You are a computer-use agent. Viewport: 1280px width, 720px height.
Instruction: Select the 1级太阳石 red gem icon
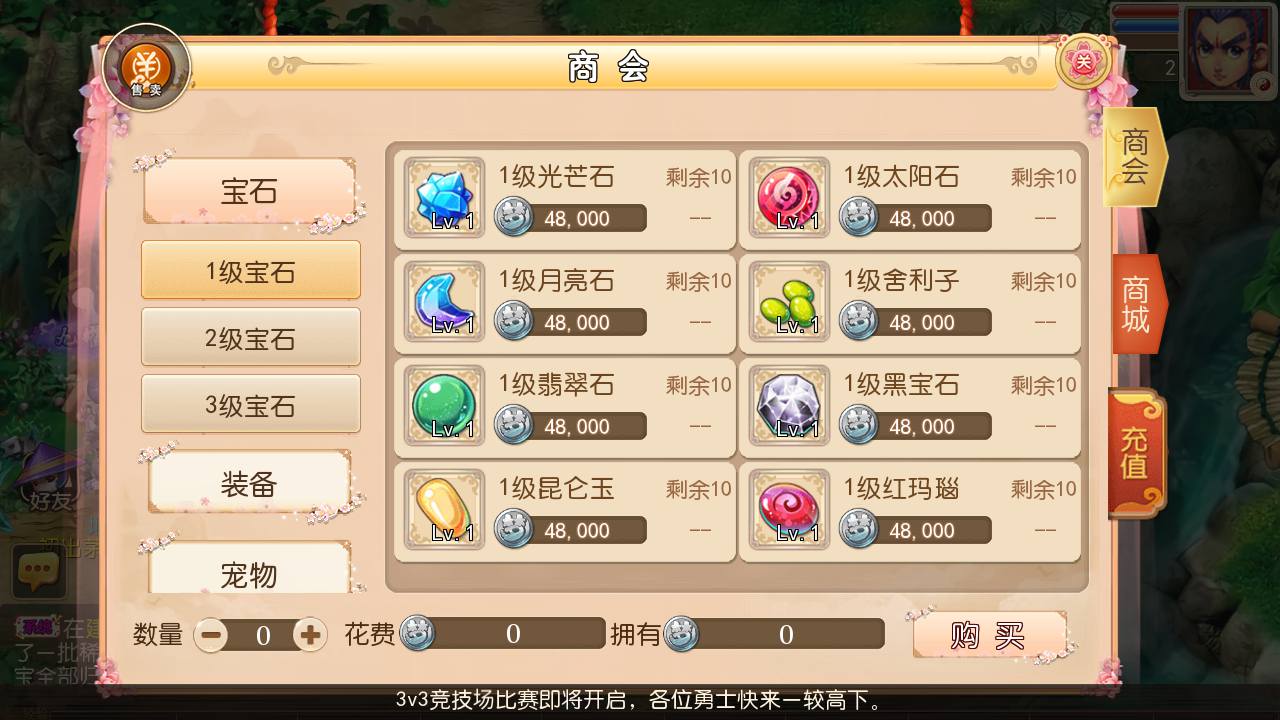pos(789,198)
